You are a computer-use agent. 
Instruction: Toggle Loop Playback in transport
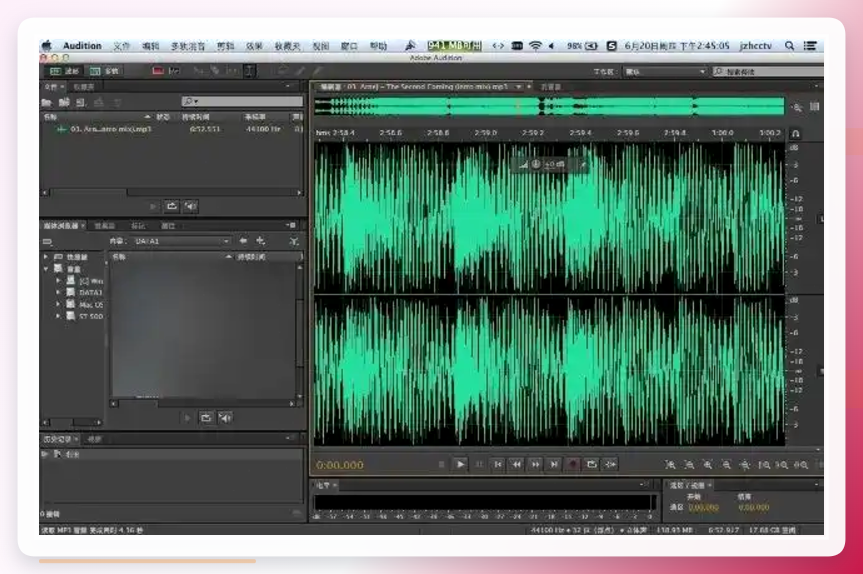pos(592,464)
